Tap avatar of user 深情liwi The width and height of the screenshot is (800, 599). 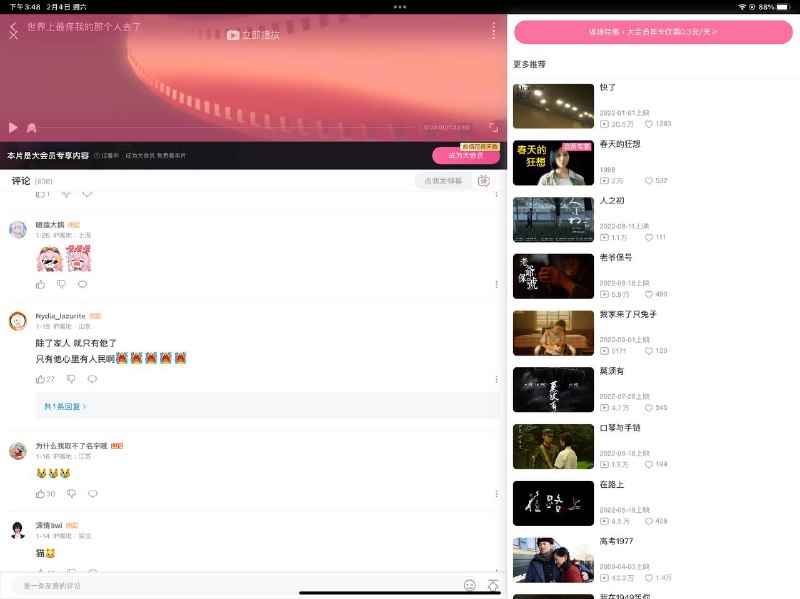[x=18, y=530]
